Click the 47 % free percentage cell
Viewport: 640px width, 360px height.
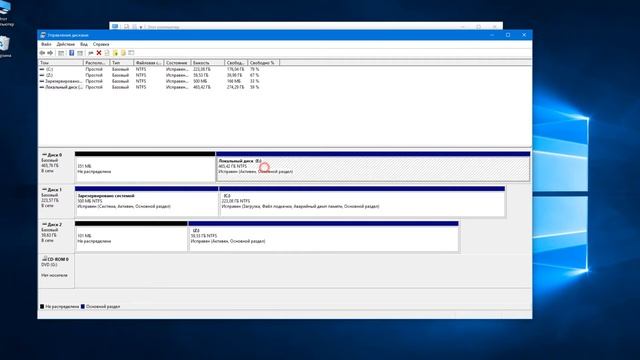(254, 76)
